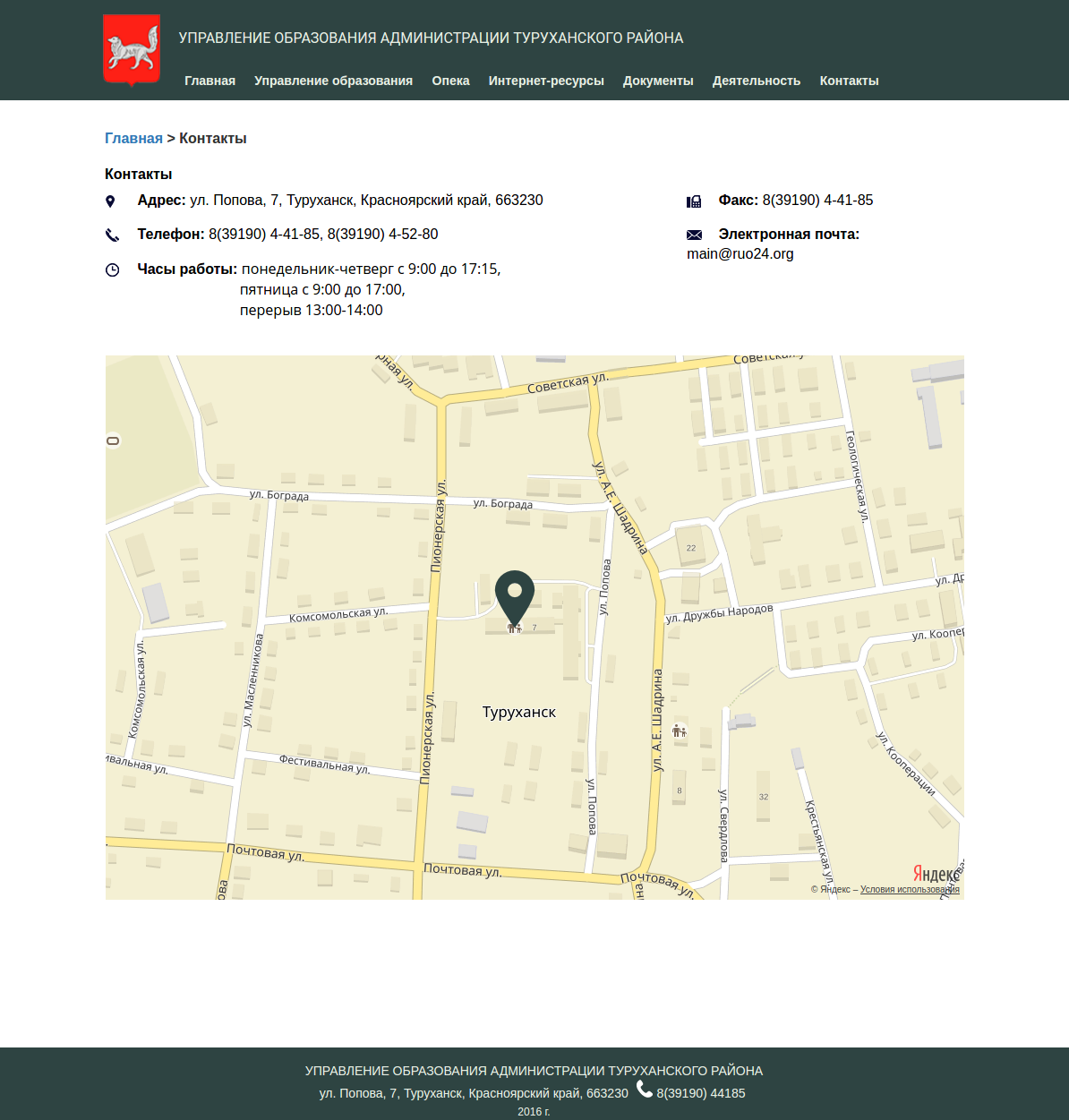The height and width of the screenshot is (1120, 1069).
Task: Click the dark map marker pin
Action: coord(515,598)
